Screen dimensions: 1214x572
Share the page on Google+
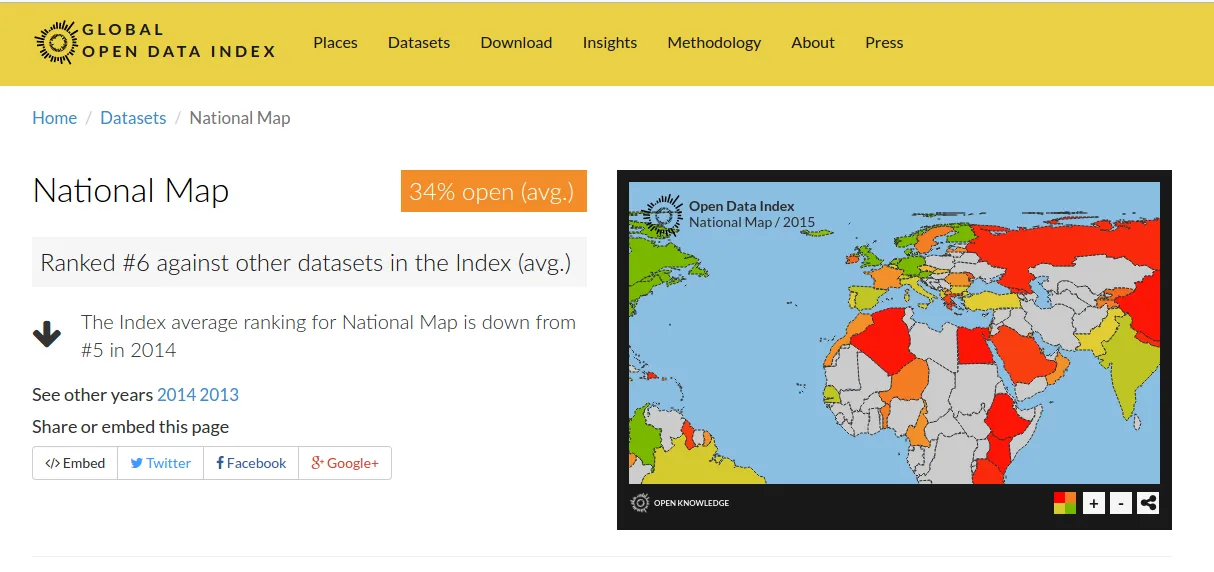click(345, 463)
